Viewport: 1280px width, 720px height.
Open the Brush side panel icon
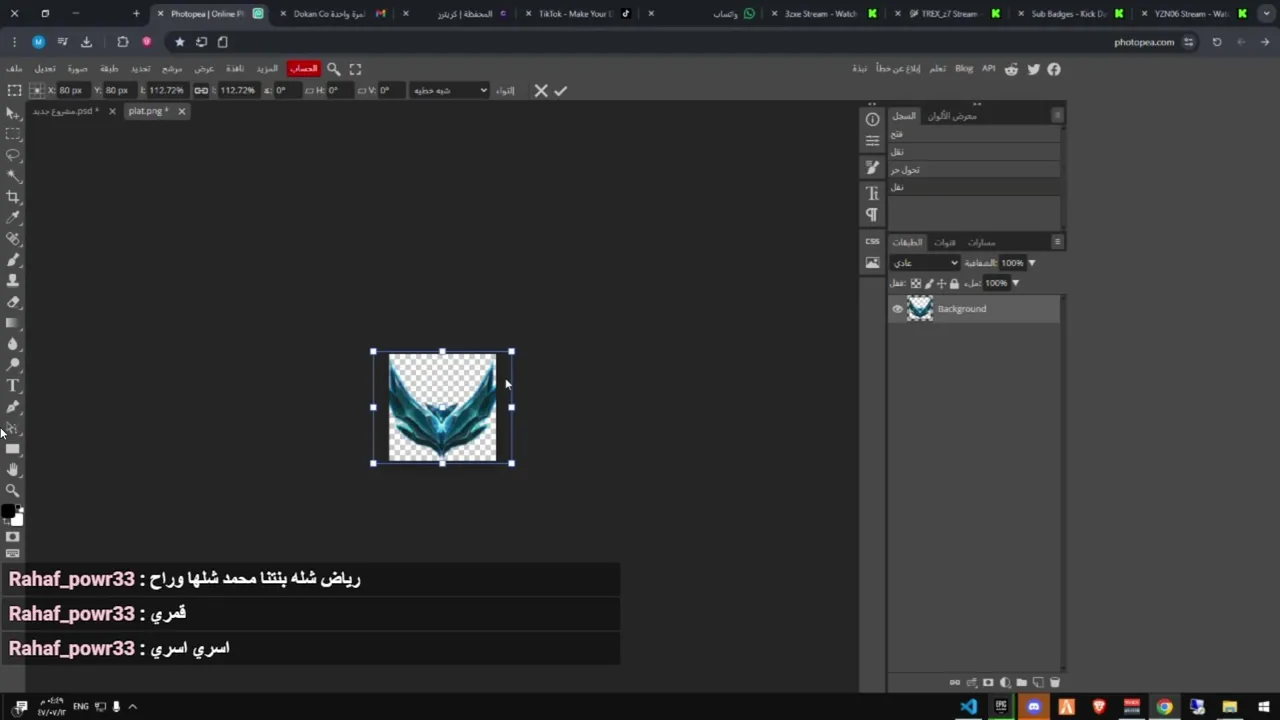click(872, 168)
